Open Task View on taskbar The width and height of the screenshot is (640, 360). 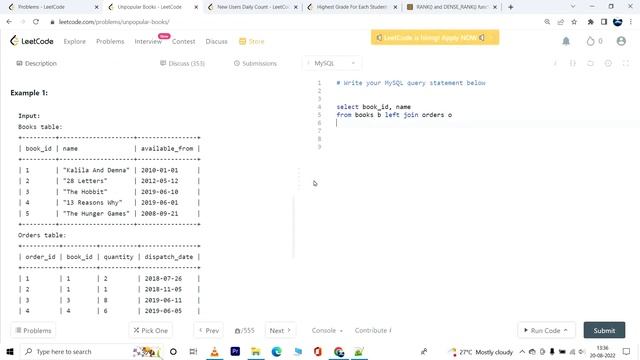(x=193, y=351)
